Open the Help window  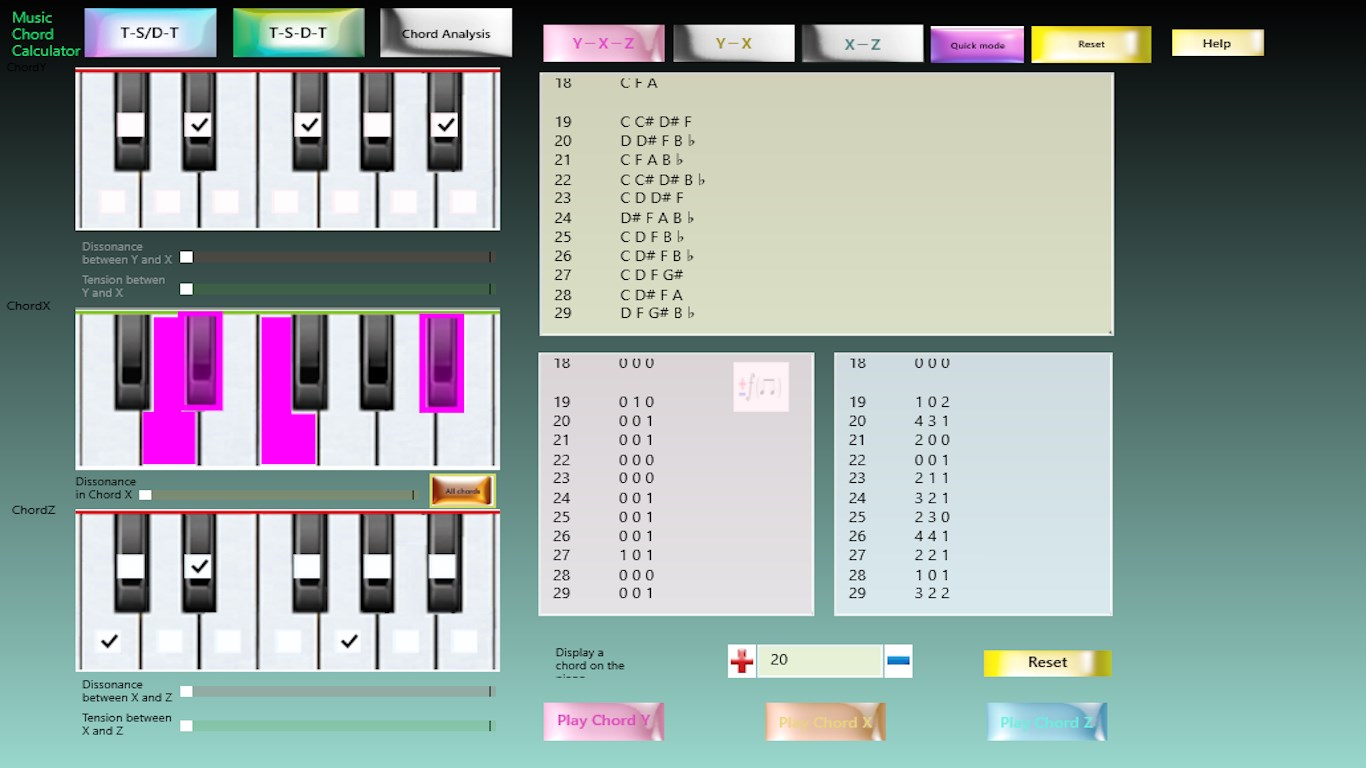(x=1217, y=42)
